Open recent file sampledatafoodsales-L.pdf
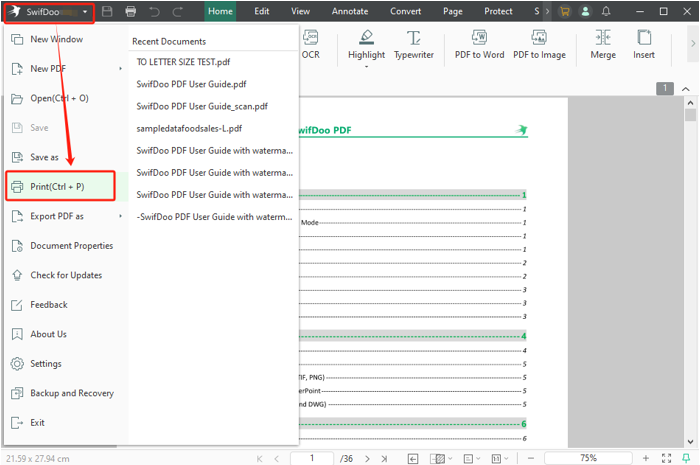The height and width of the screenshot is (465, 700). coord(189,129)
